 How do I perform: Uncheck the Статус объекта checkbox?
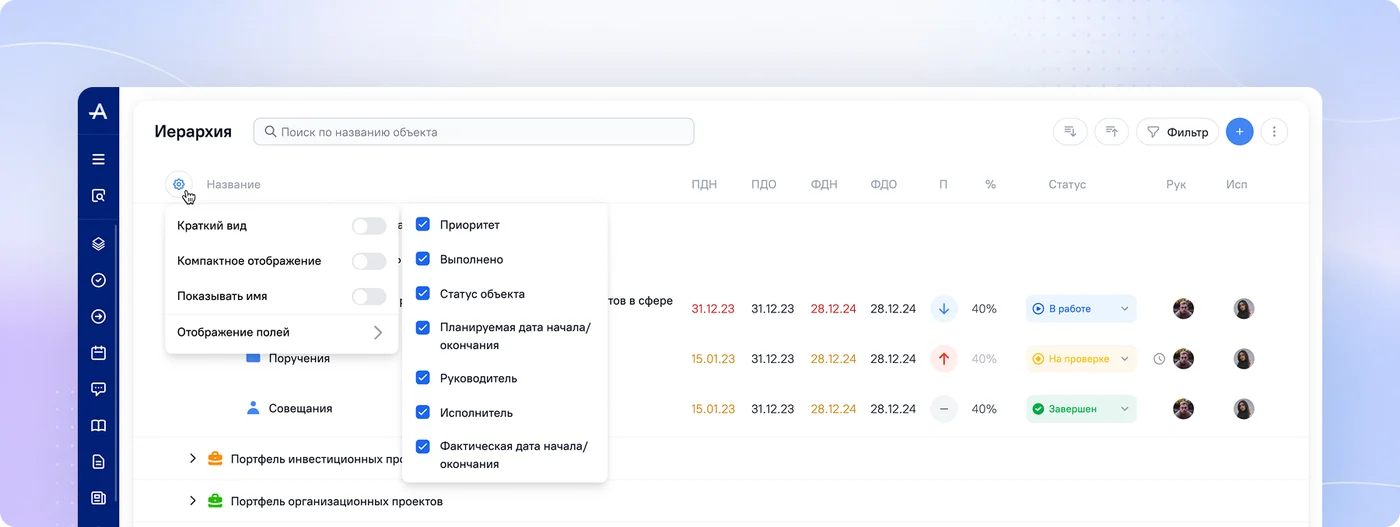[x=423, y=294]
